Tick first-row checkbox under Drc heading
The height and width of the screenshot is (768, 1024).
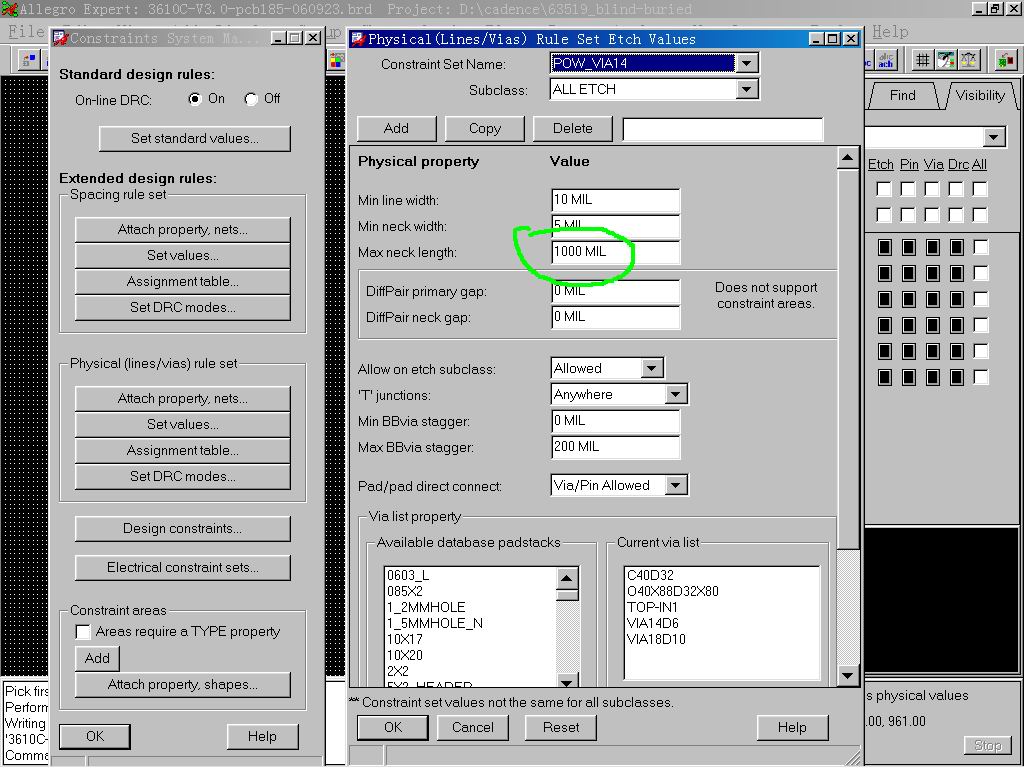tap(956, 189)
